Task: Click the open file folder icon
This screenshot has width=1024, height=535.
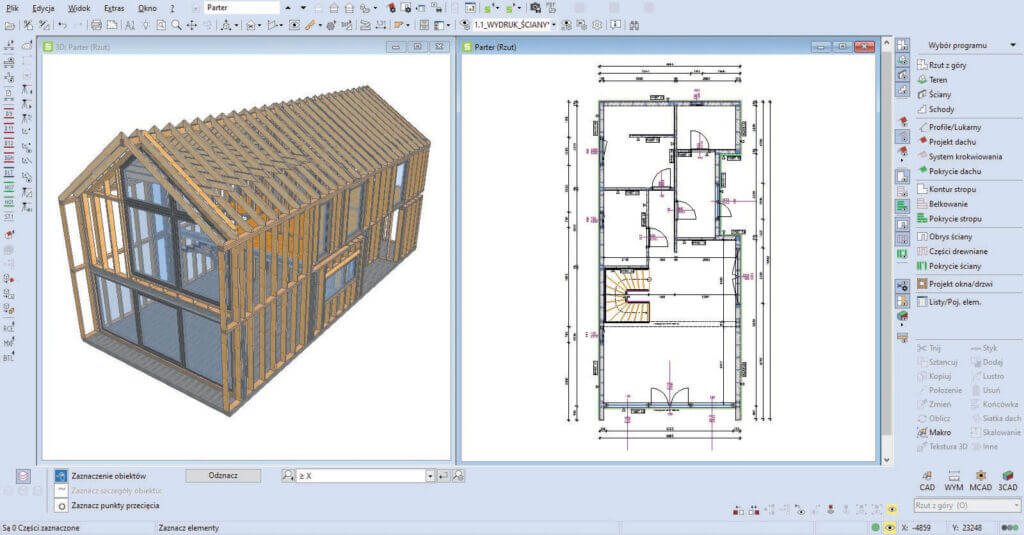Action: pos(9,25)
